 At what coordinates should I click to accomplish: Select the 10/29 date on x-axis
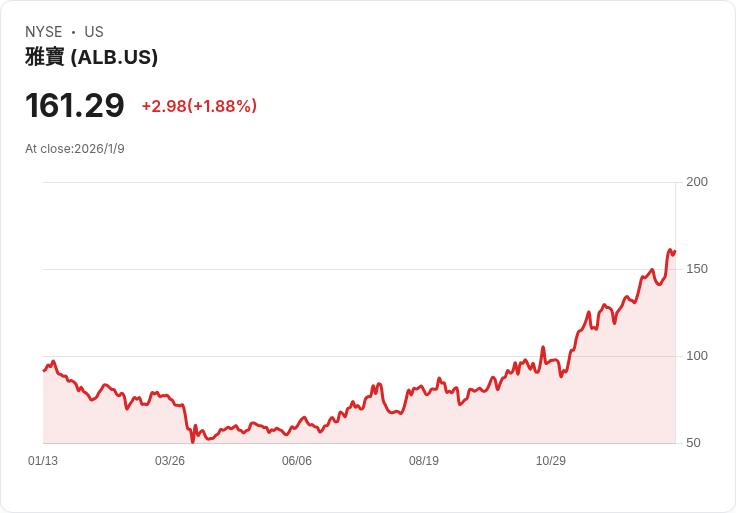551,461
